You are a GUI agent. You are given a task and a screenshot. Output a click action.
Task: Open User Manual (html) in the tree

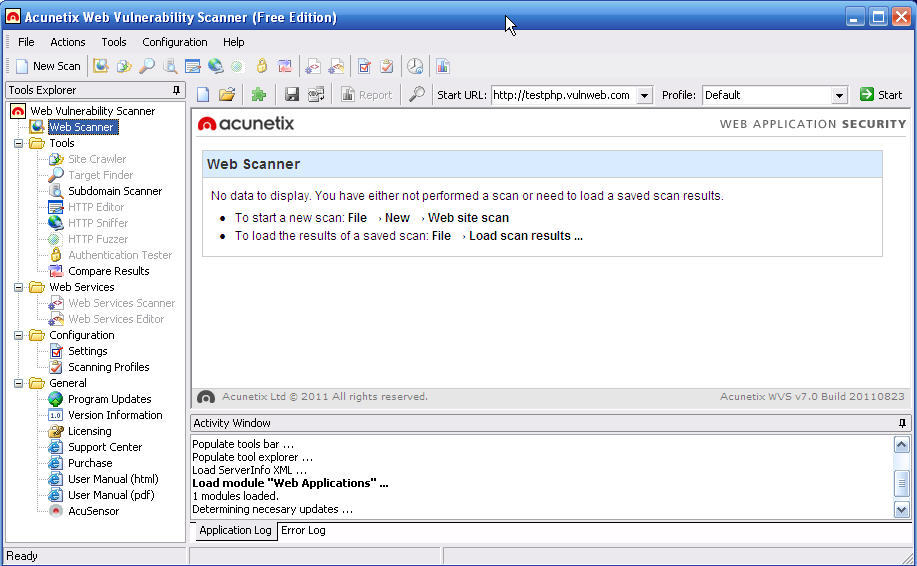[x=113, y=479]
